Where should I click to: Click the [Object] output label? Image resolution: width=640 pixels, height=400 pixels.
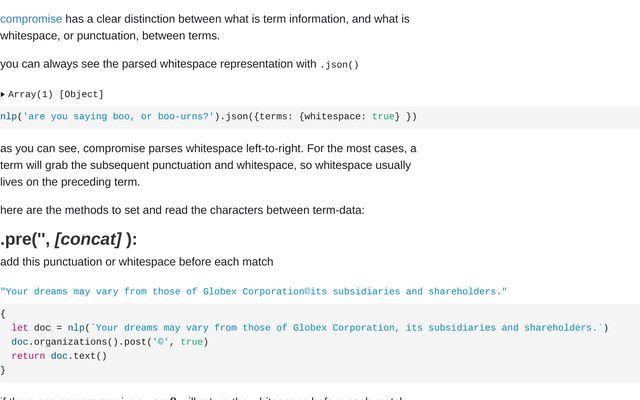pyautogui.click(x=81, y=94)
